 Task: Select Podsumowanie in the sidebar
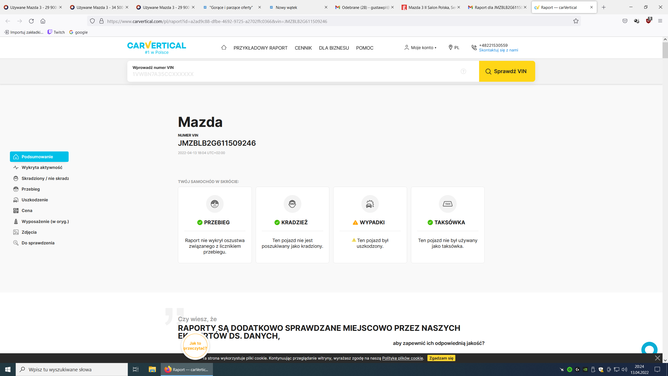[x=39, y=157]
